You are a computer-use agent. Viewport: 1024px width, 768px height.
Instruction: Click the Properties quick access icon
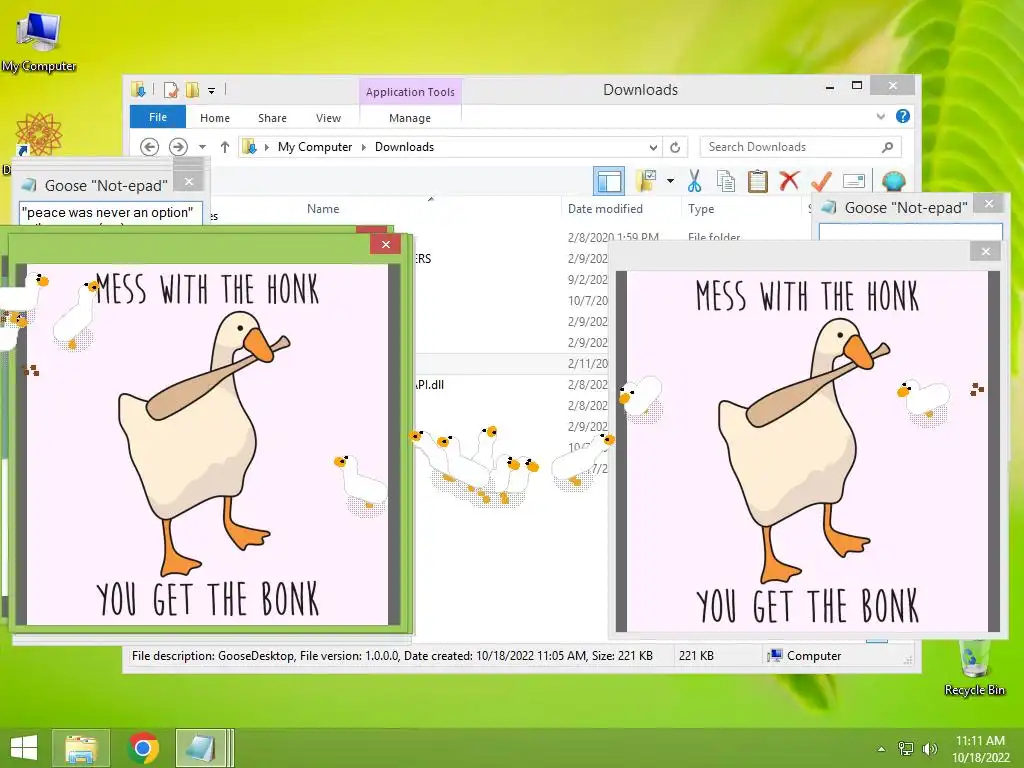(171, 89)
